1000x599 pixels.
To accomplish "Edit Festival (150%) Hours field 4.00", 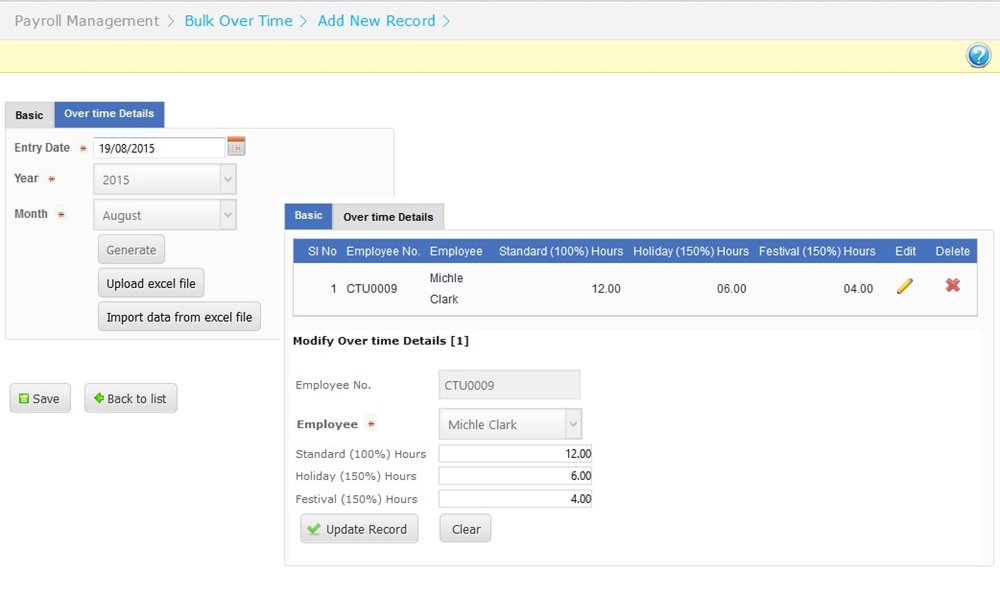I will [x=515, y=499].
